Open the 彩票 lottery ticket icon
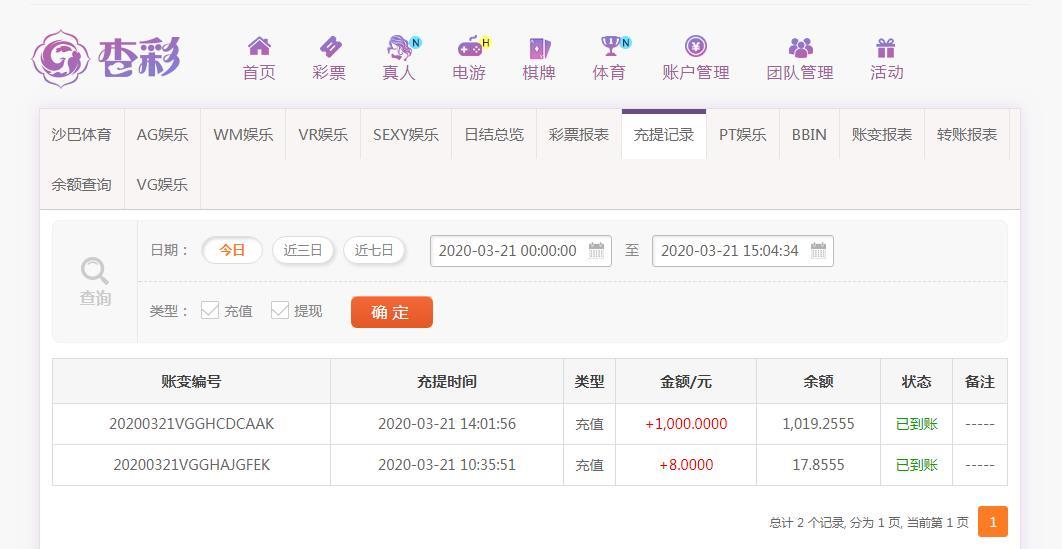 point(330,46)
